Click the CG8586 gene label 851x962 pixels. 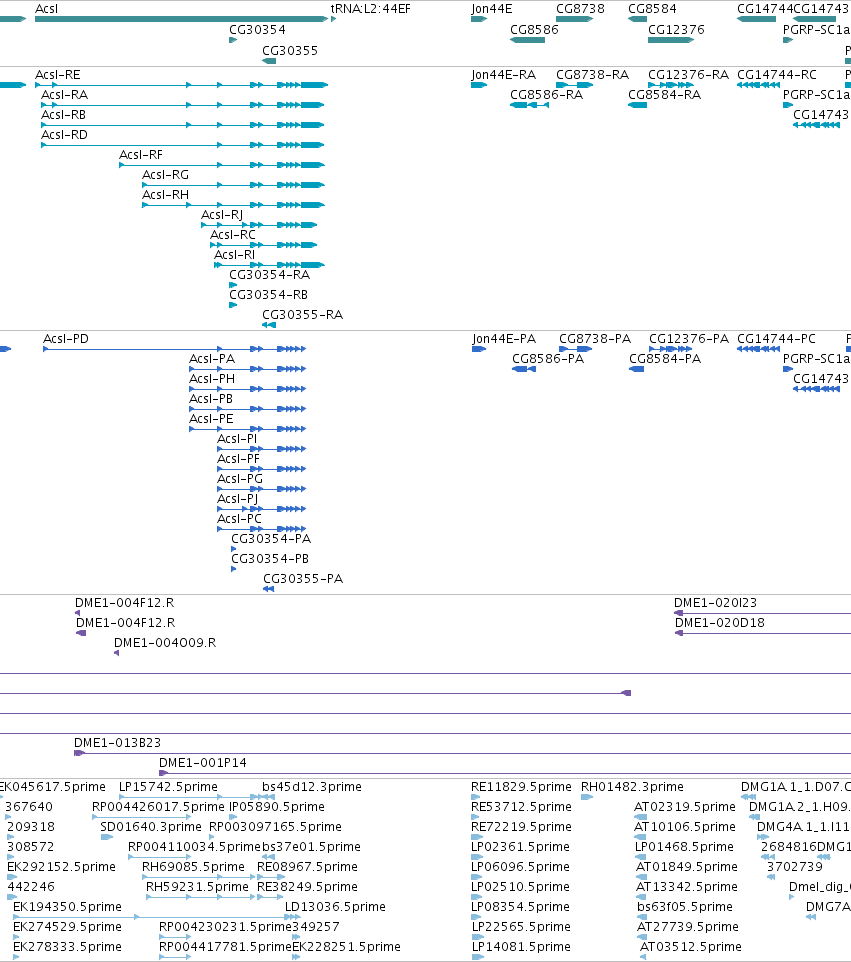pos(534,29)
